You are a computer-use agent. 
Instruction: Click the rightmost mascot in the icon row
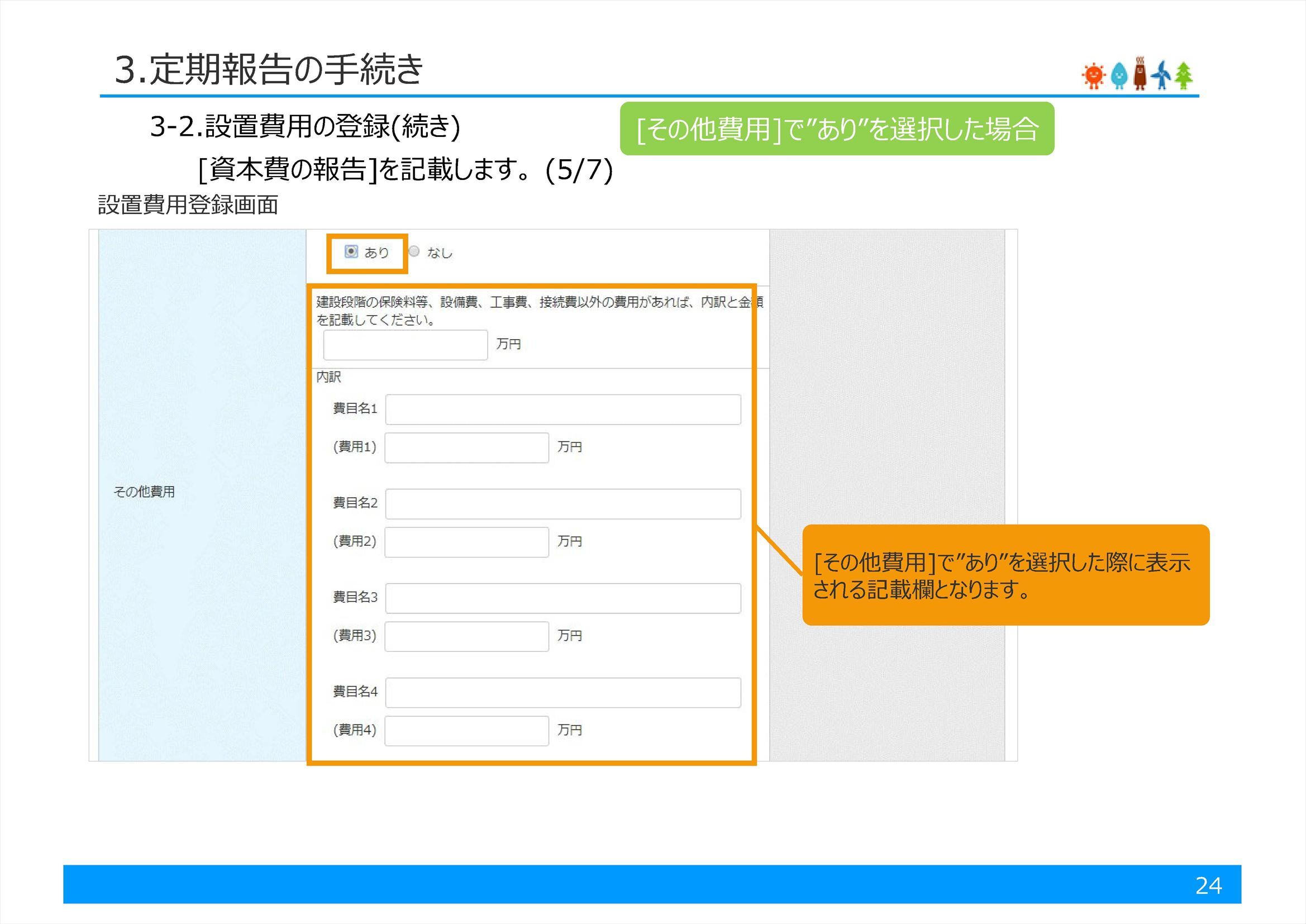[x=1183, y=76]
